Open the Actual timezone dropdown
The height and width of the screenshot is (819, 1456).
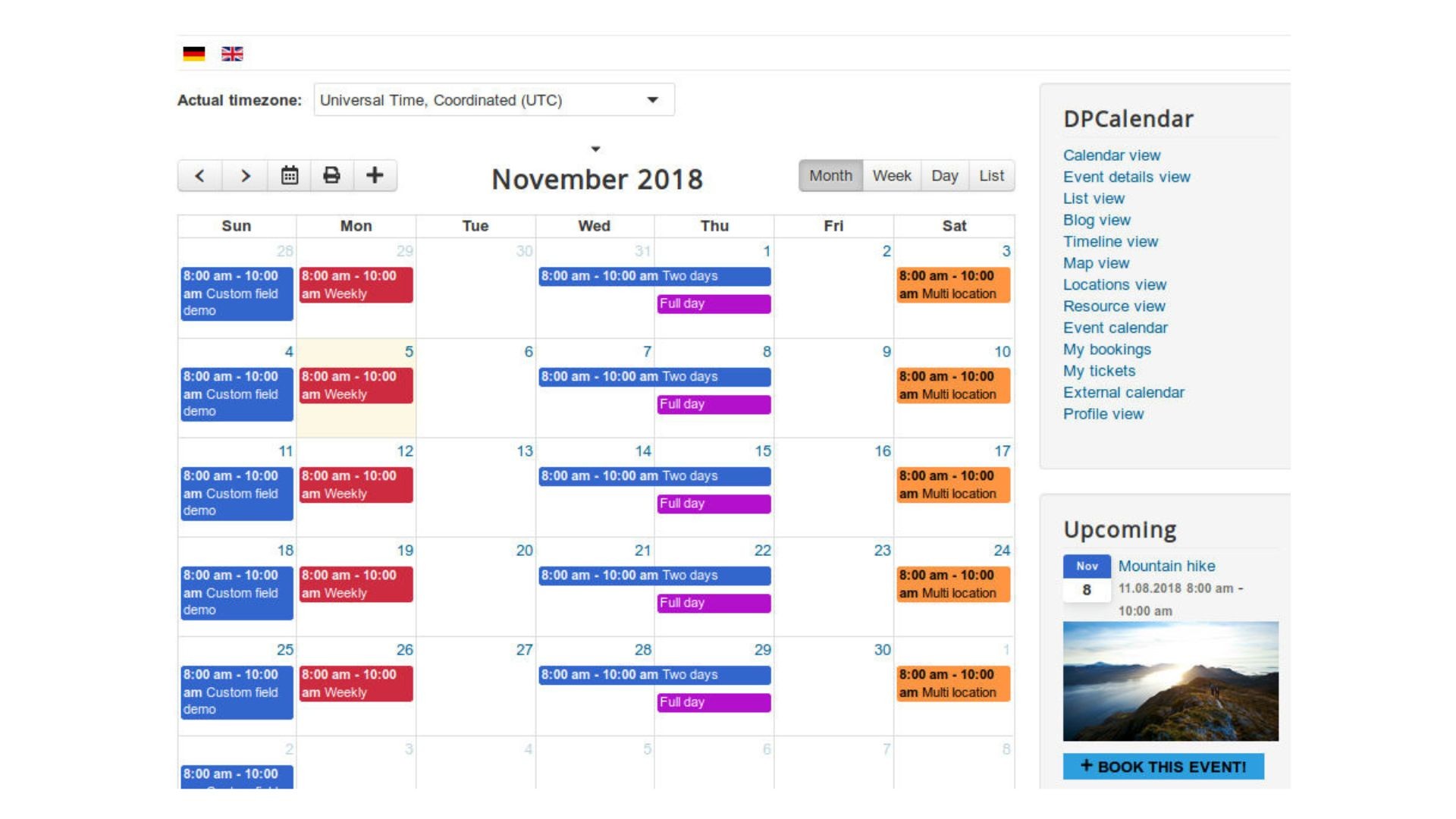[494, 100]
